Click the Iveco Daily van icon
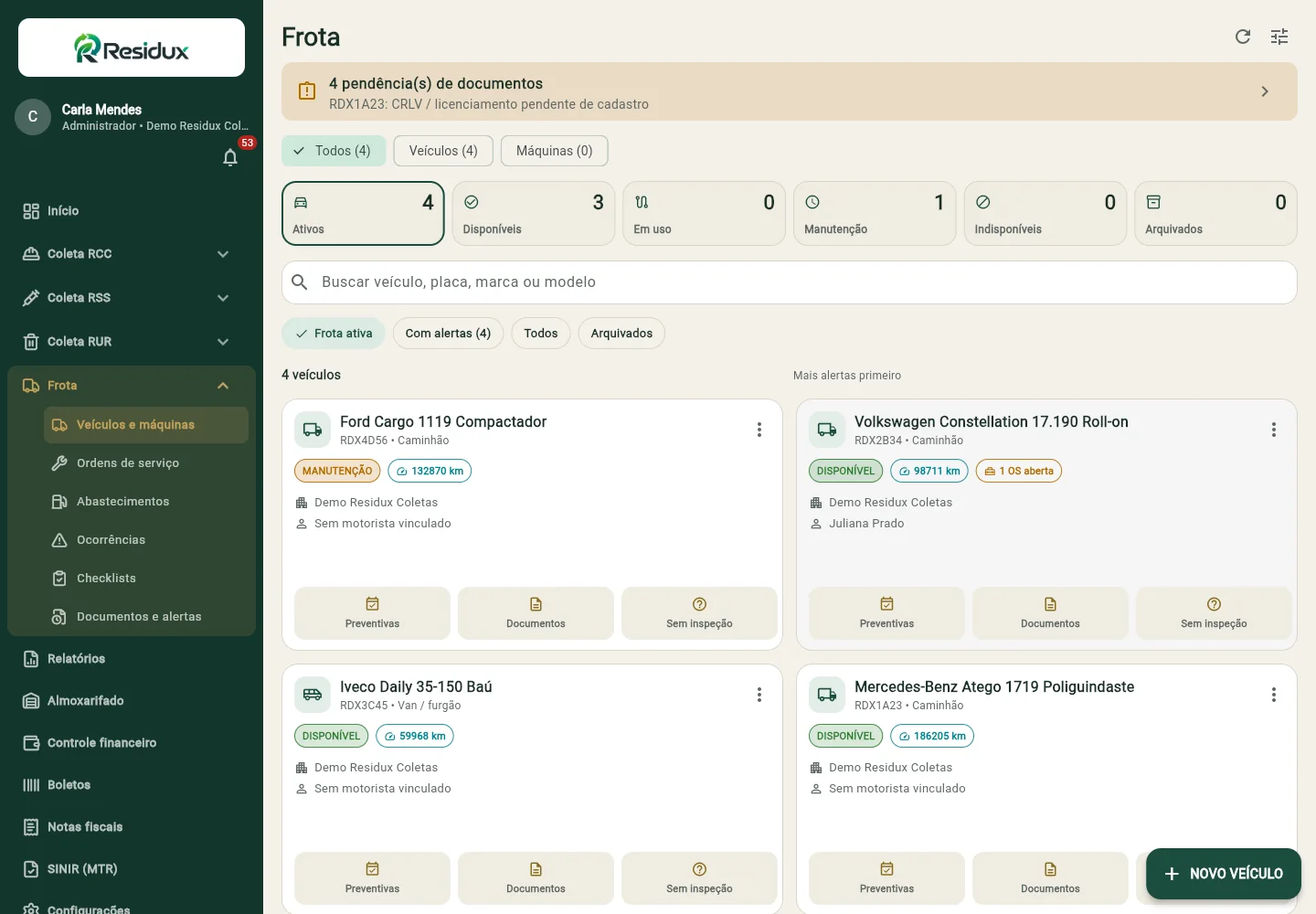 pyautogui.click(x=313, y=695)
